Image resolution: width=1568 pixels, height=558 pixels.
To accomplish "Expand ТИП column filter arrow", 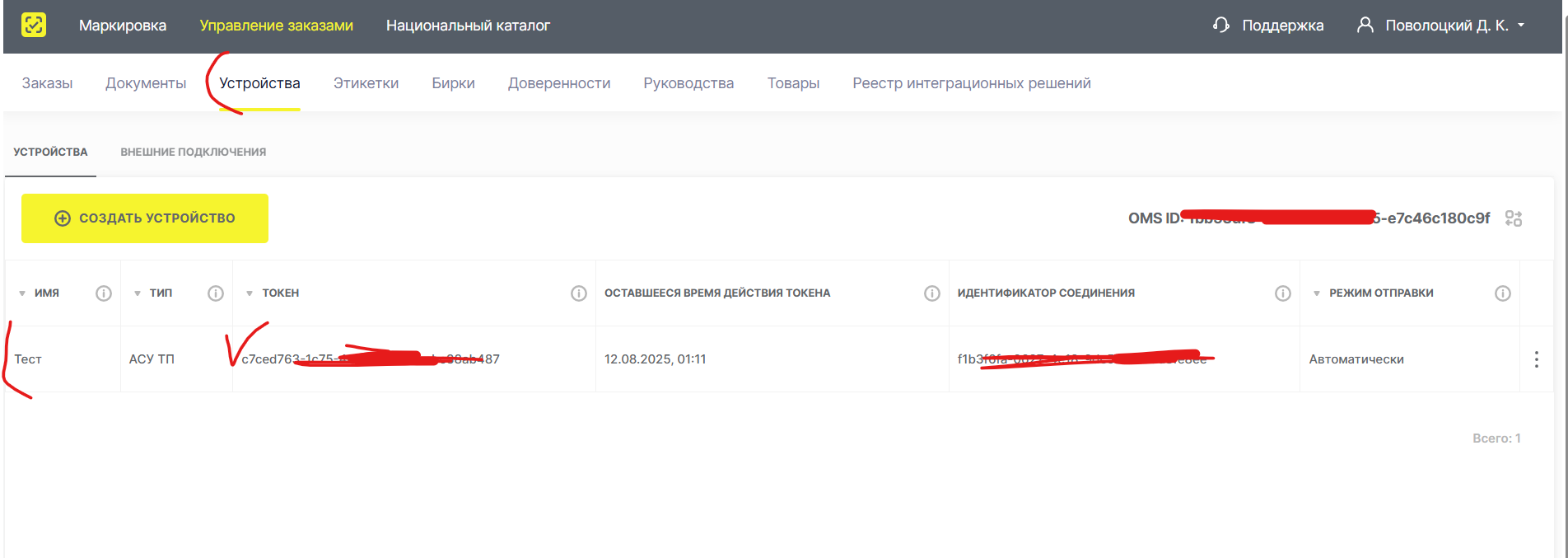I will 138,293.
